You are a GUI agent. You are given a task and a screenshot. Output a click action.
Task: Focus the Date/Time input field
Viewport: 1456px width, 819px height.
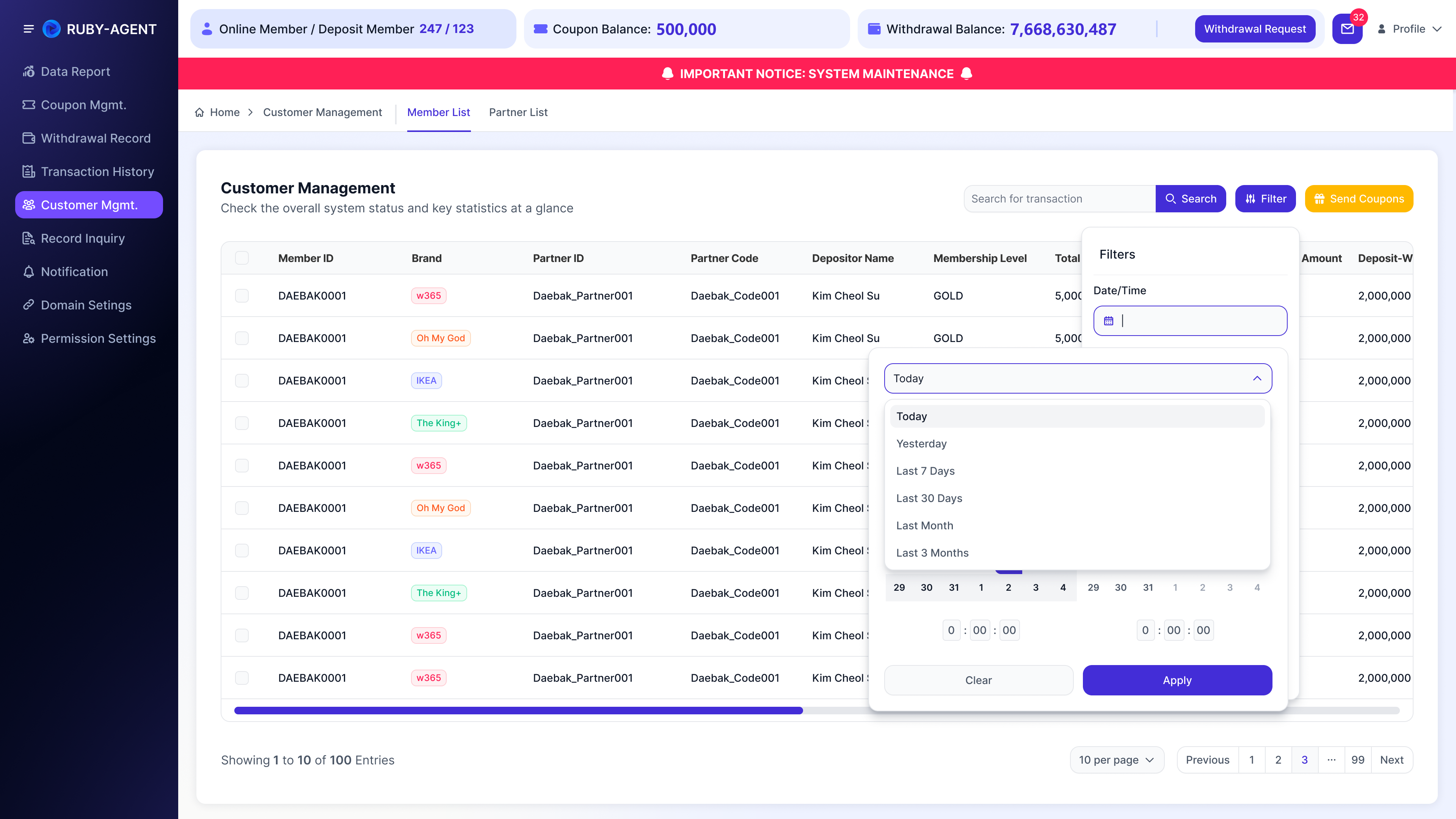[x=1190, y=320]
